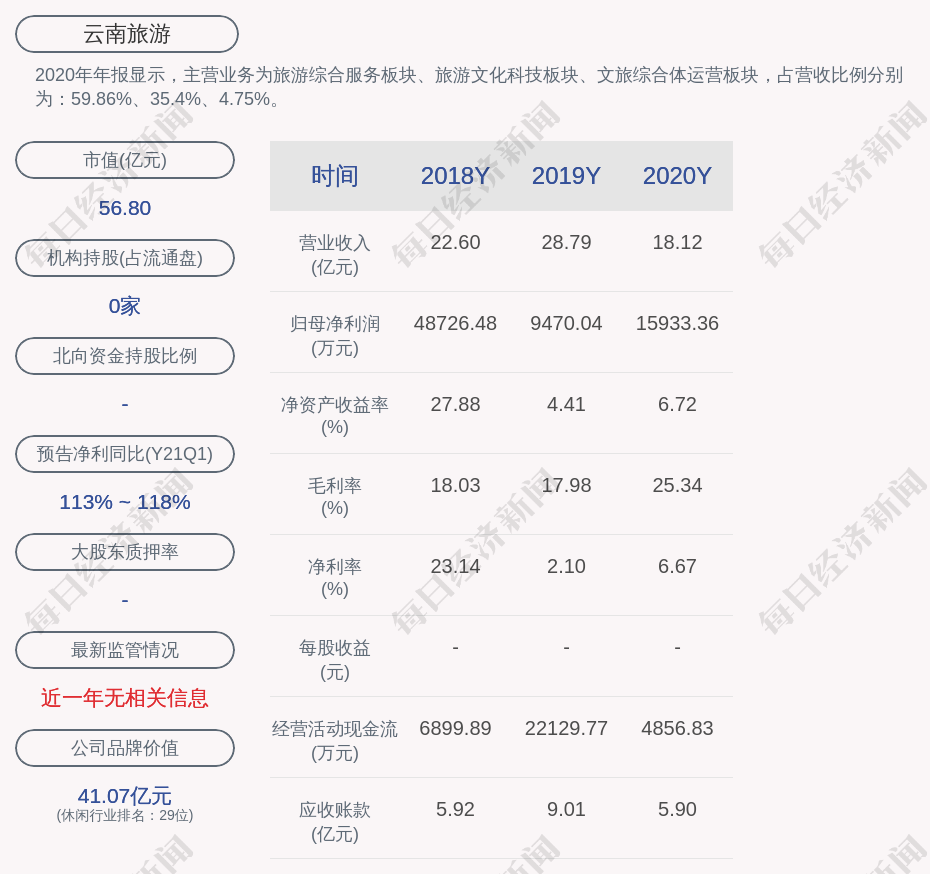Click the red 近一年无相关信息 text
This screenshot has height=874, width=930.
pos(125,698)
